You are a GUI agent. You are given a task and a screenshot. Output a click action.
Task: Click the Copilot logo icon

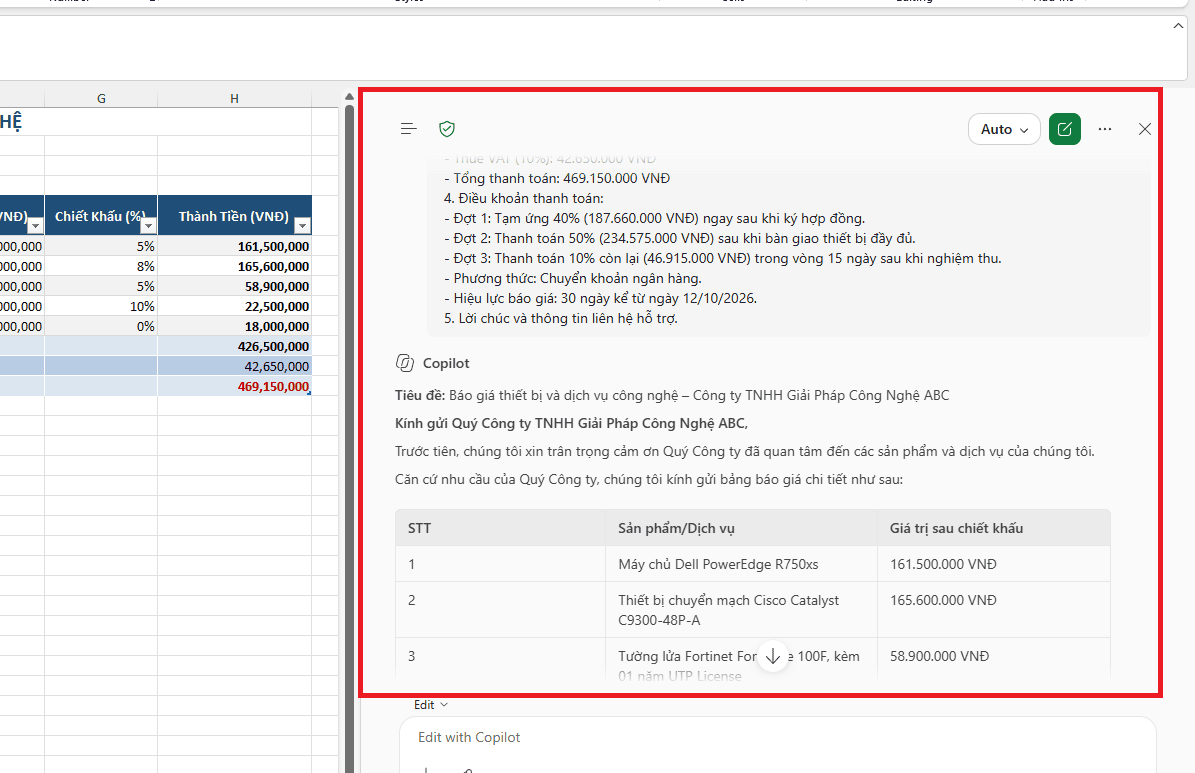pos(405,363)
